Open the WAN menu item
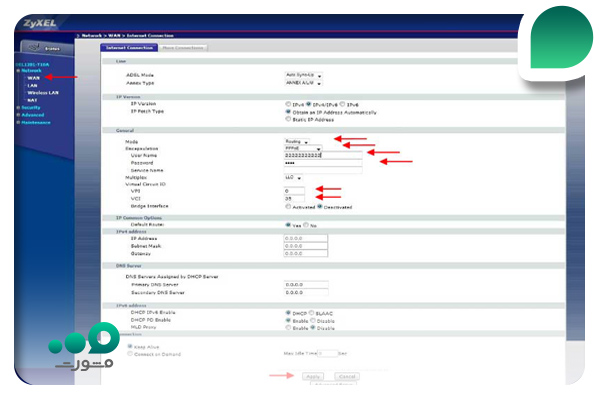The image size is (600, 400). pyautogui.click(x=33, y=78)
